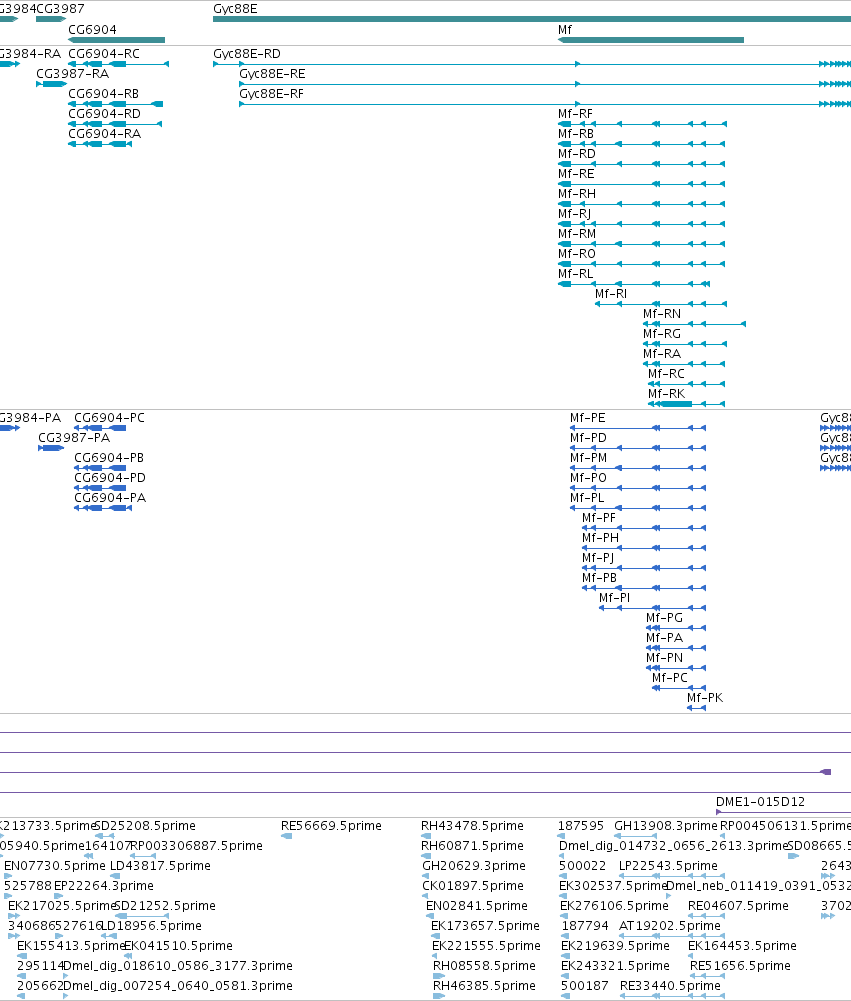Click polypeptide CG6904-PD label
851x1001 pixels.
click(x=110, y=478)
